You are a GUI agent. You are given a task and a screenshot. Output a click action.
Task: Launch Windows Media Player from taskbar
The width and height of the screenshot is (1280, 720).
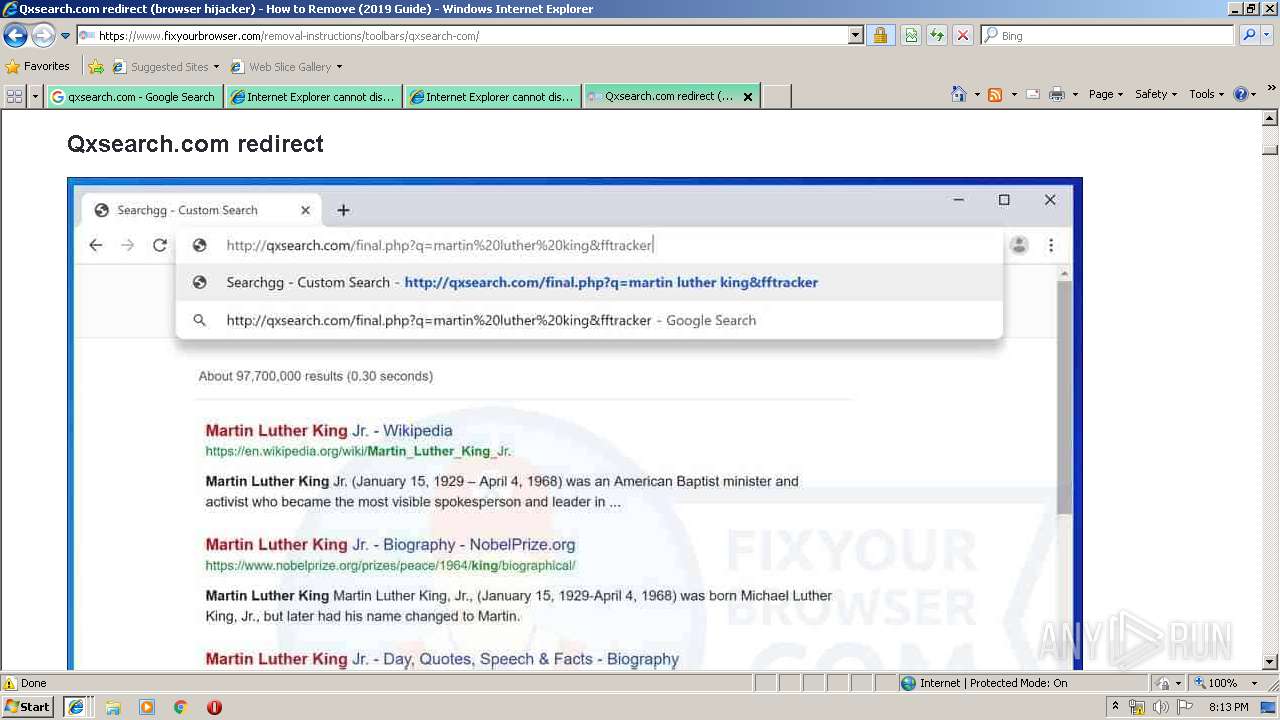[x=147, y=707]
